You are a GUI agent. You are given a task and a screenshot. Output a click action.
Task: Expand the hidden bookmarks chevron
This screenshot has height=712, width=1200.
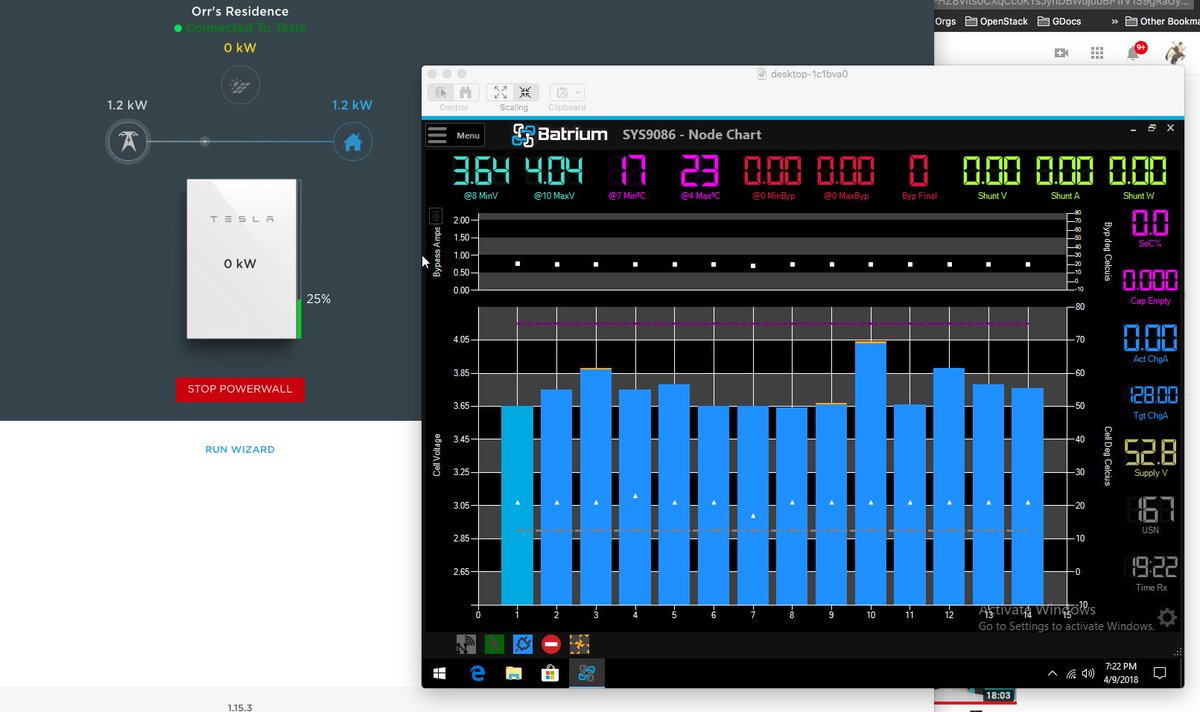coord(1114,21)
